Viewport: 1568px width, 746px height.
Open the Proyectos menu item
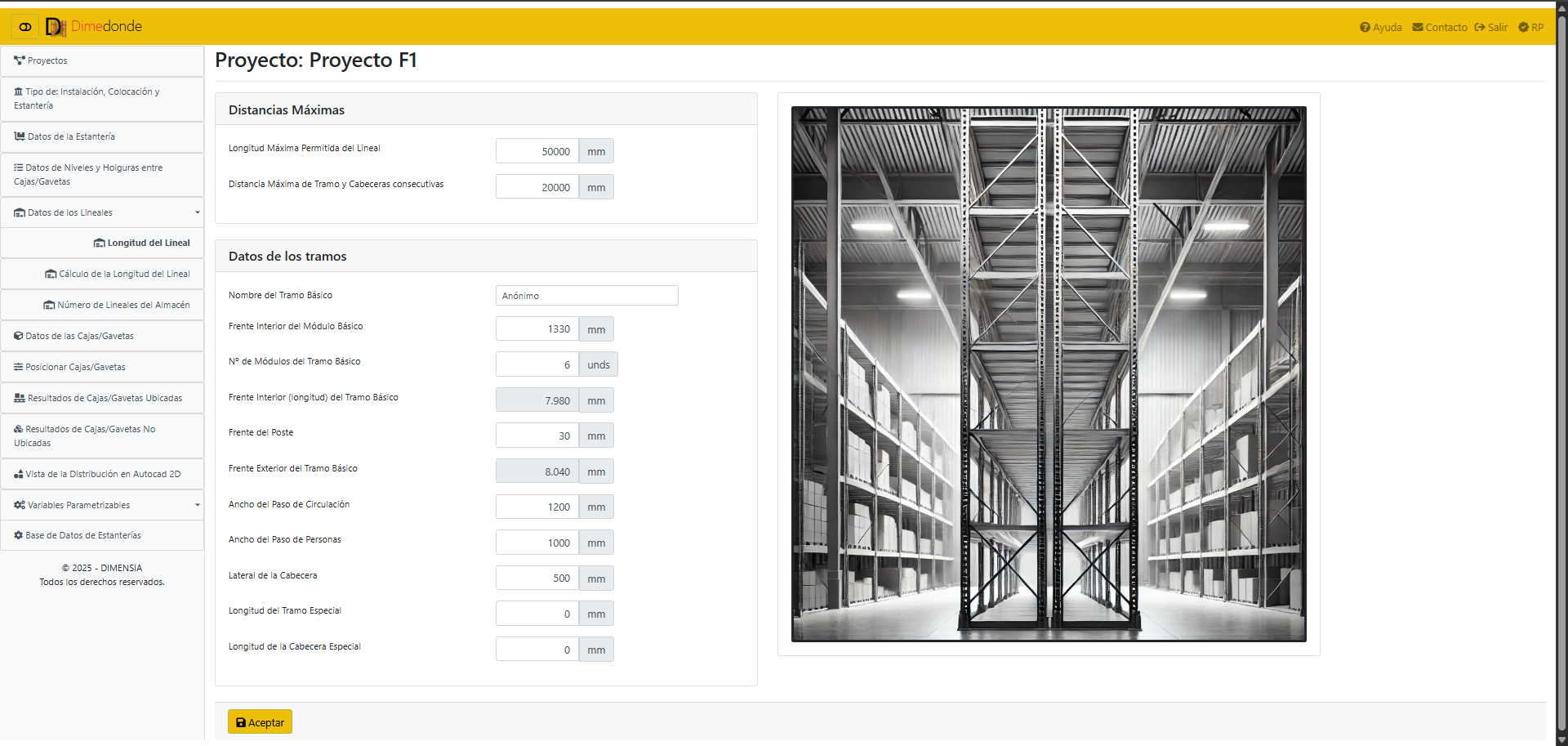102,61
